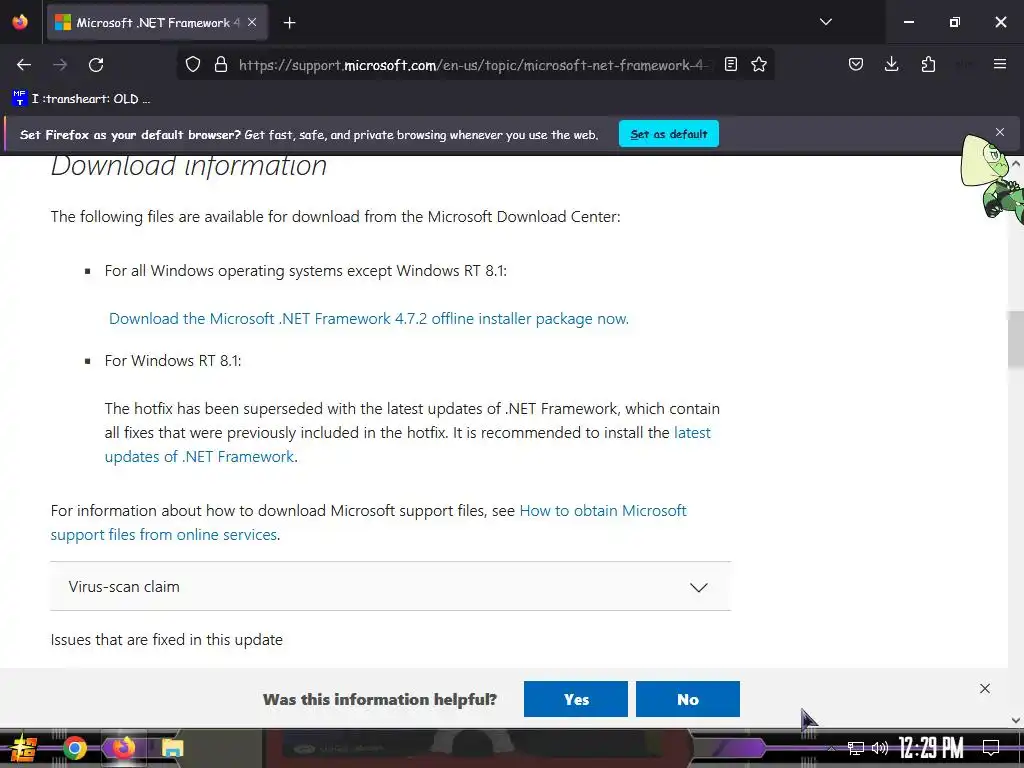Save page to Pocket

[856, 64]
